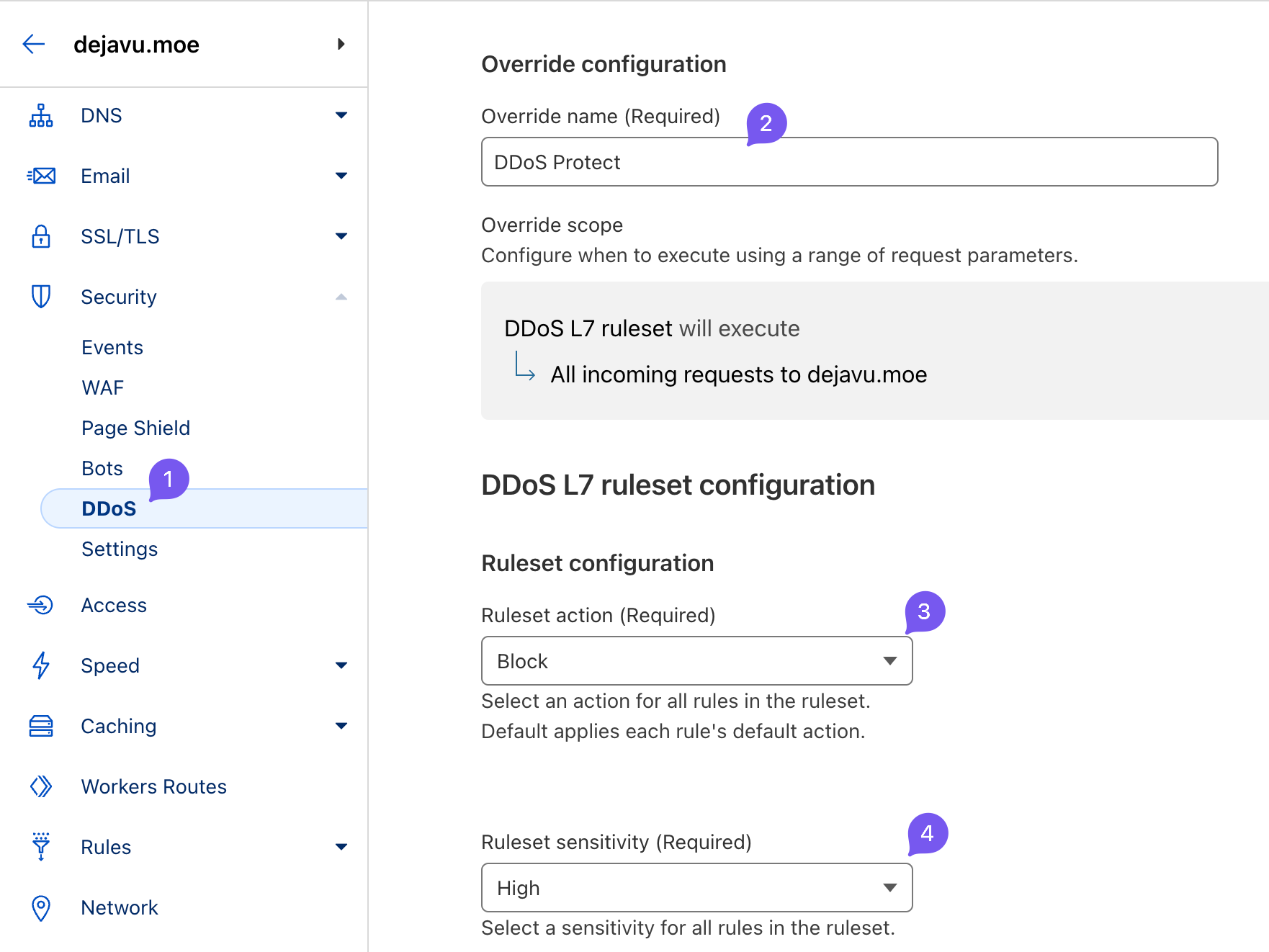Click the Email envelope icon
This screenshot has width=1269, height=952.
click(x=41, y=176)
